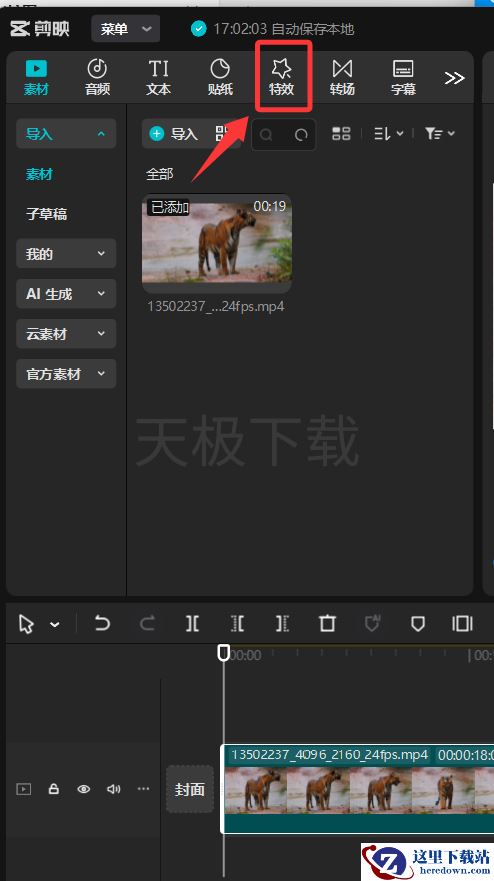The width and height of the screenshot is (494, 881).
Task: Select the 全部 category label
Action: point(160,174)
